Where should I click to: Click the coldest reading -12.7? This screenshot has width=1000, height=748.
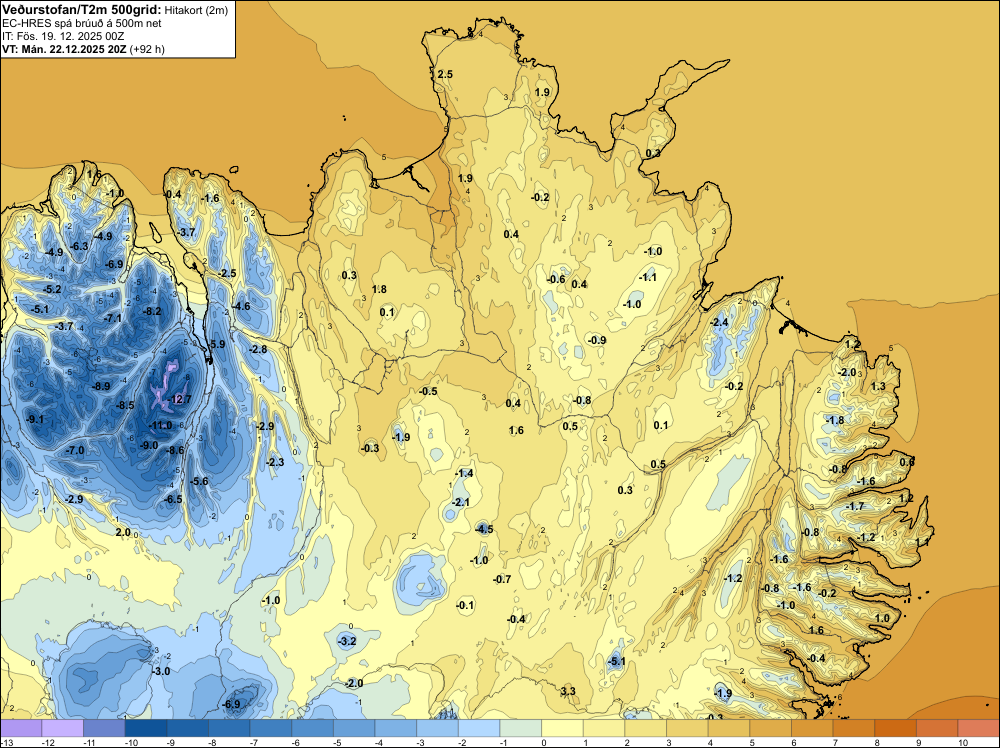(x=179, y=400)
